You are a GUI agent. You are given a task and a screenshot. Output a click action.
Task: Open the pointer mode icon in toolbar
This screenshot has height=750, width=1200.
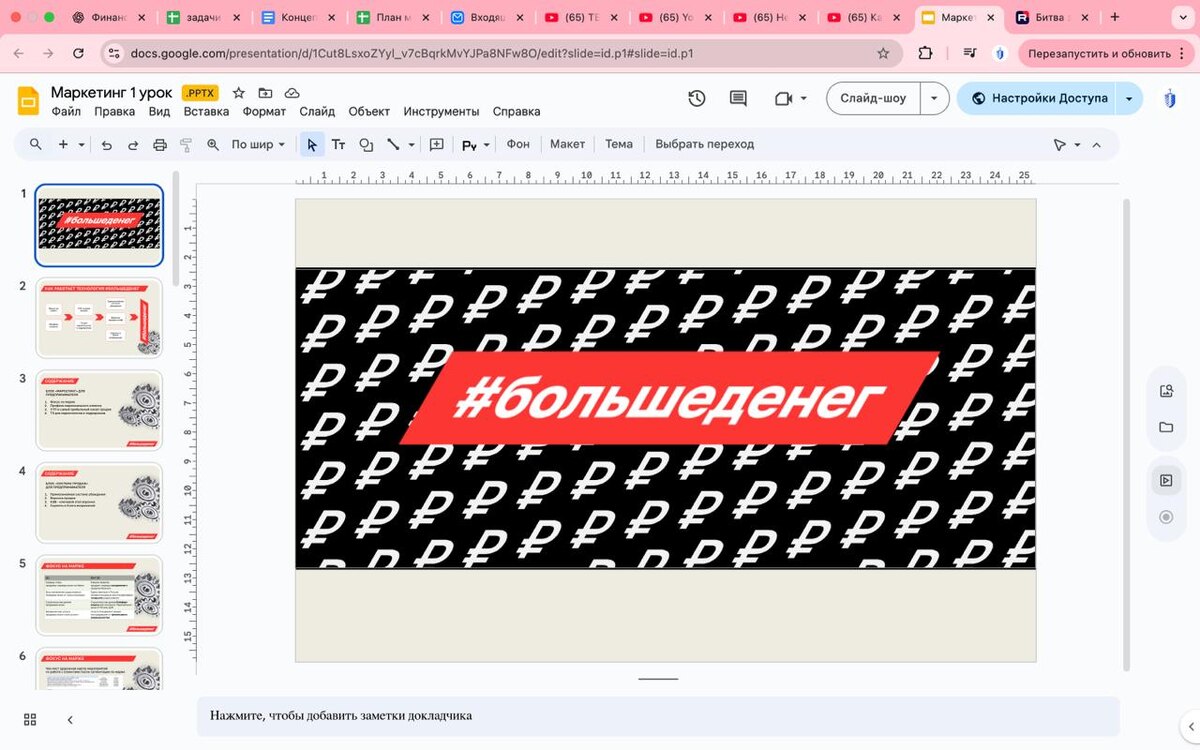point(1060,145)
